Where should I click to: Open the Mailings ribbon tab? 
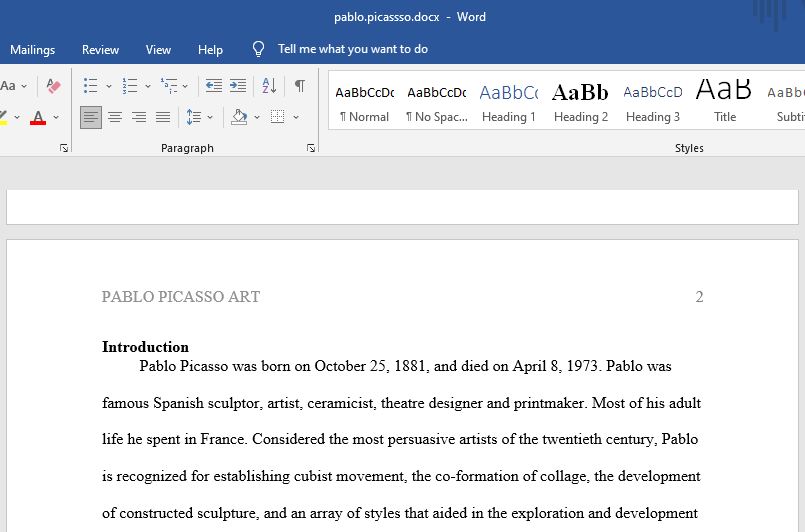click(32, 50)
